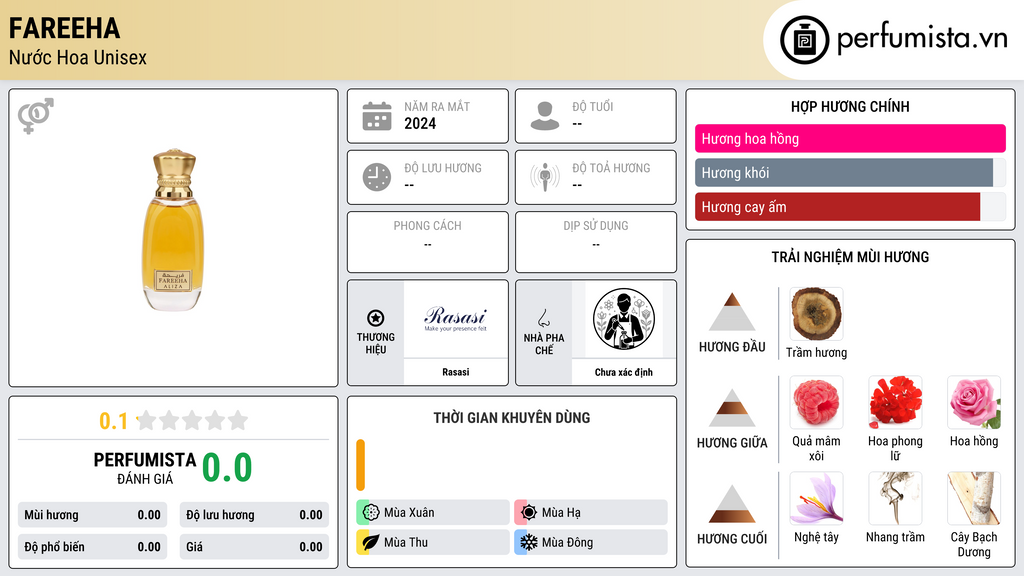Click the 2024 launch year value
The height and width of the screenshot is (576, 1024).
pyautogui.click(x=420, y=123)
